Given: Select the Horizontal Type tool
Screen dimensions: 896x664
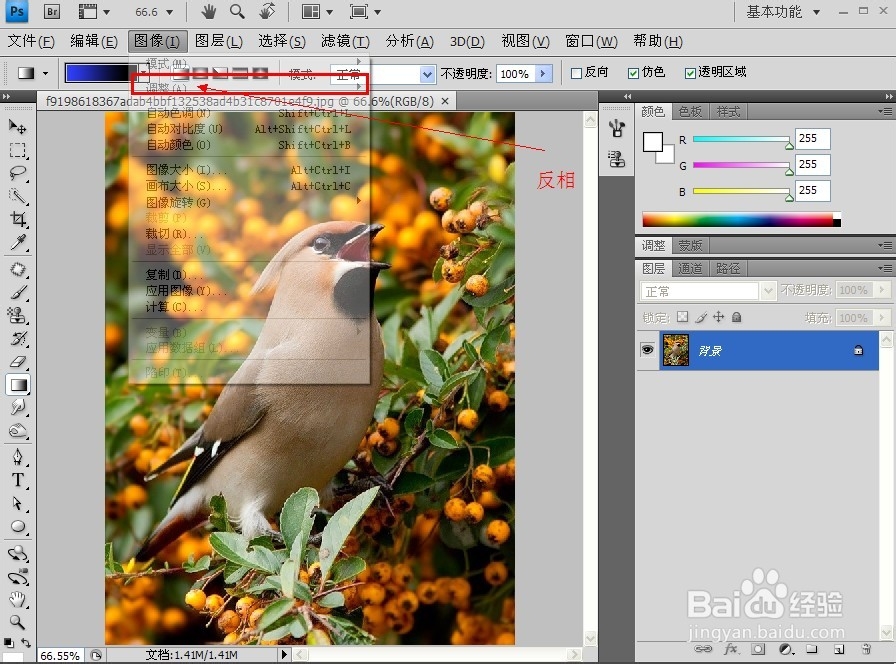Looking at the screenshot, I should (18, 480).
